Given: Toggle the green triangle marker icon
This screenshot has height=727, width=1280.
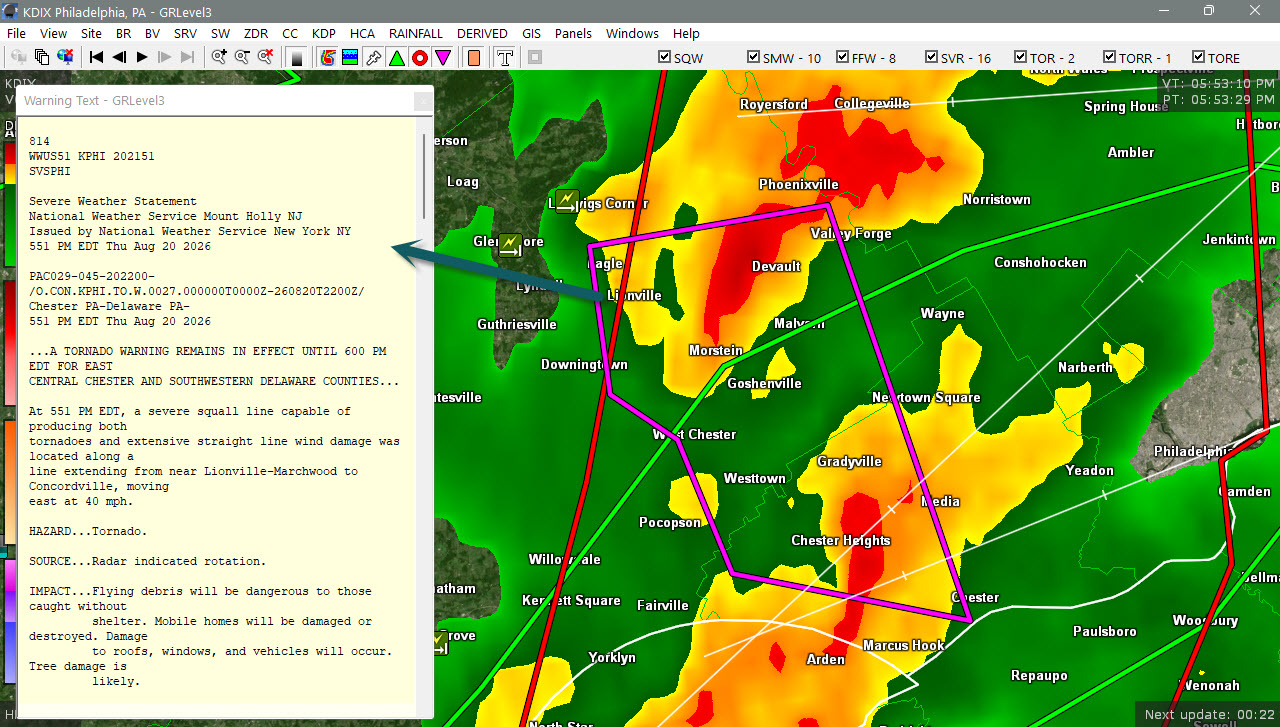Looking at the screenshot, I should coord(396,57).
